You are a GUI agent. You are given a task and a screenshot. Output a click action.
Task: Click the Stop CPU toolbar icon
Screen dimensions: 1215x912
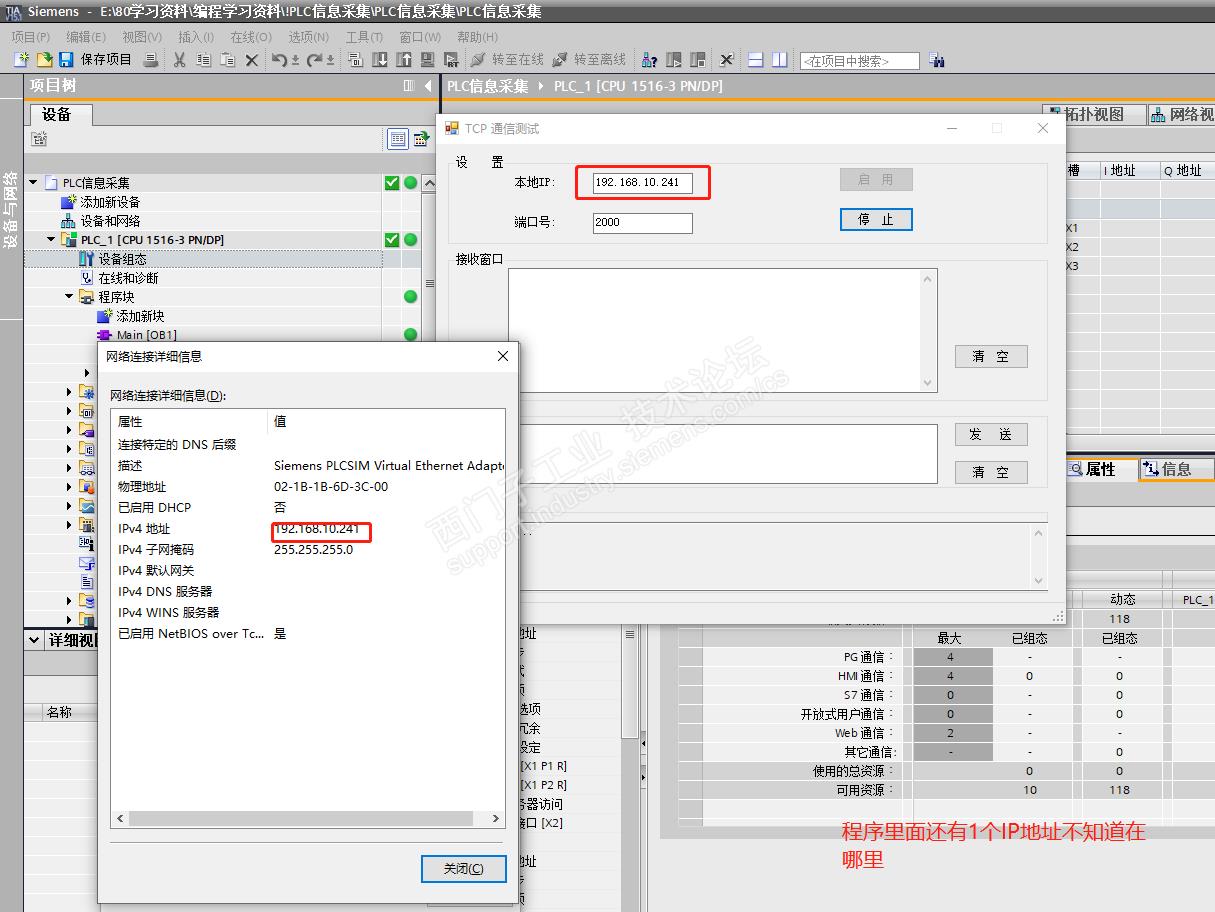pyautogui.click(x=698, y=60)
